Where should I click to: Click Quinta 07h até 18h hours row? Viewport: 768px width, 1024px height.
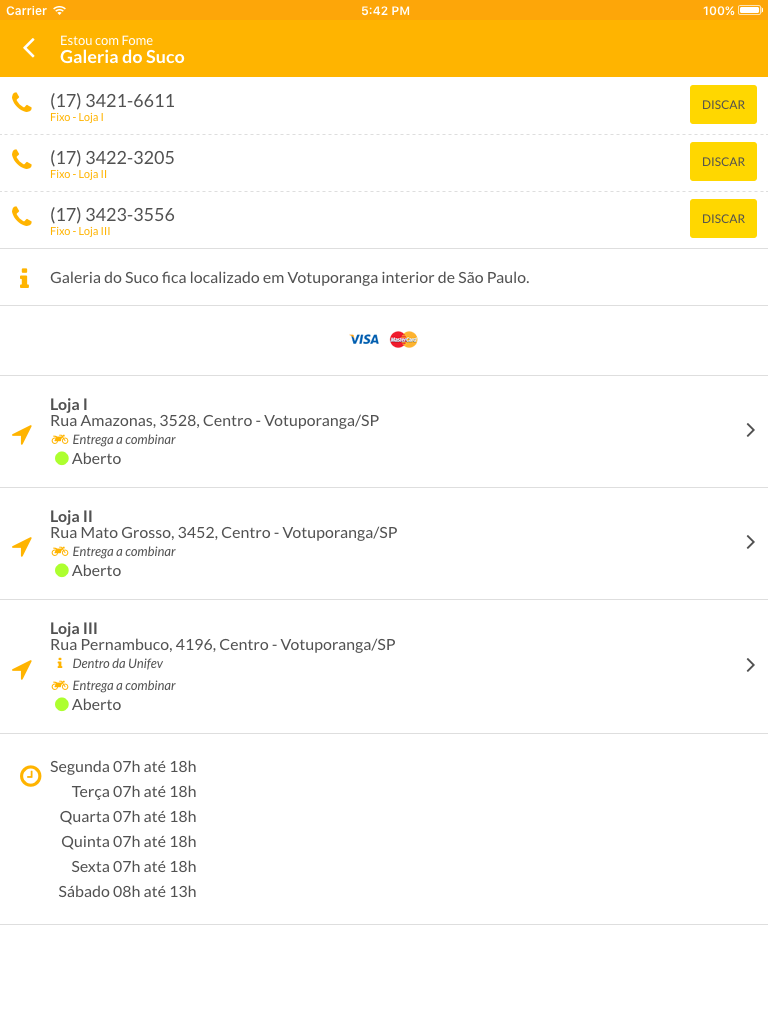coord(129,842)
